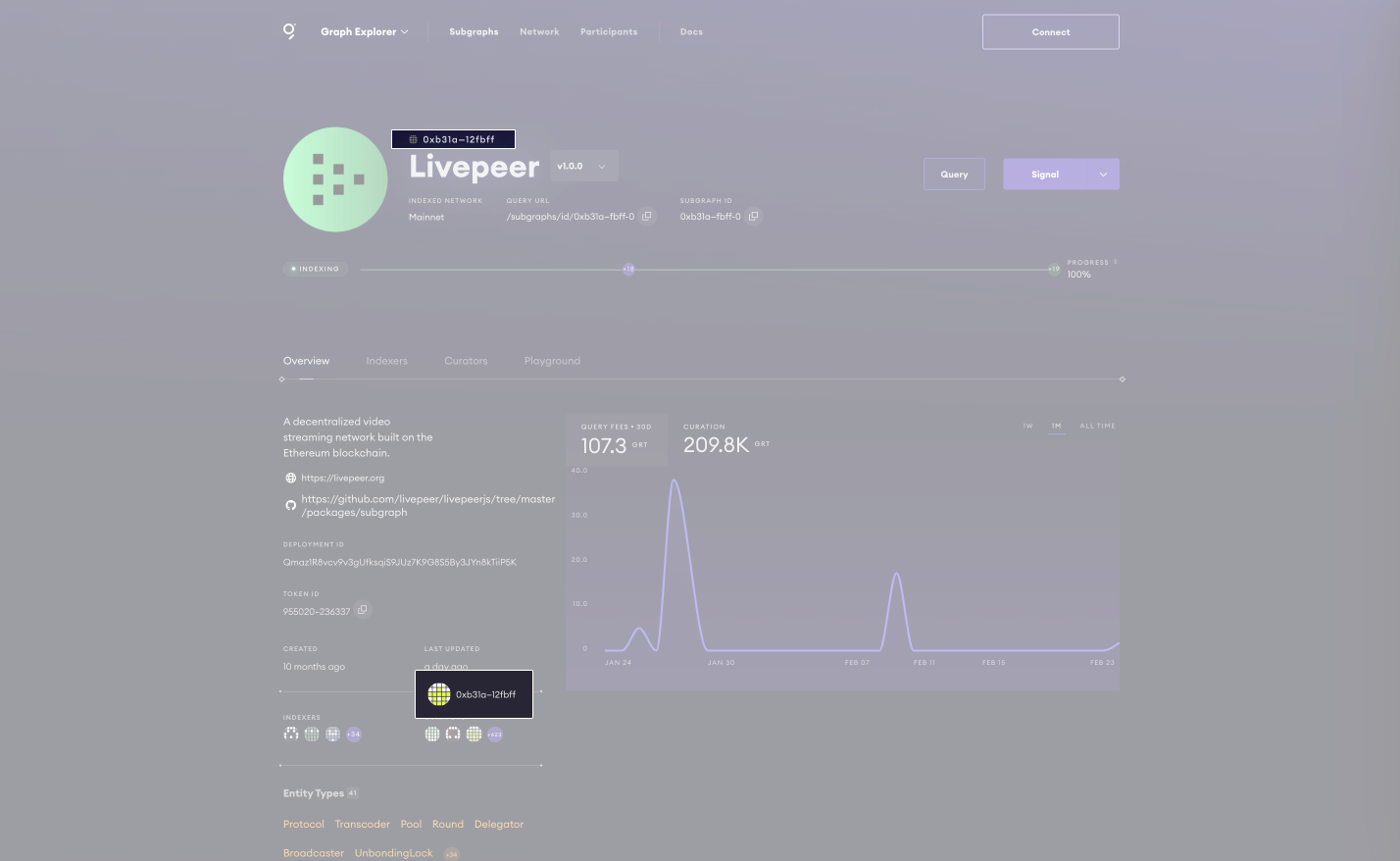Screen dimensions: 1400x861
Task: Switch to the Indexers tab
Action: (386, 361)
